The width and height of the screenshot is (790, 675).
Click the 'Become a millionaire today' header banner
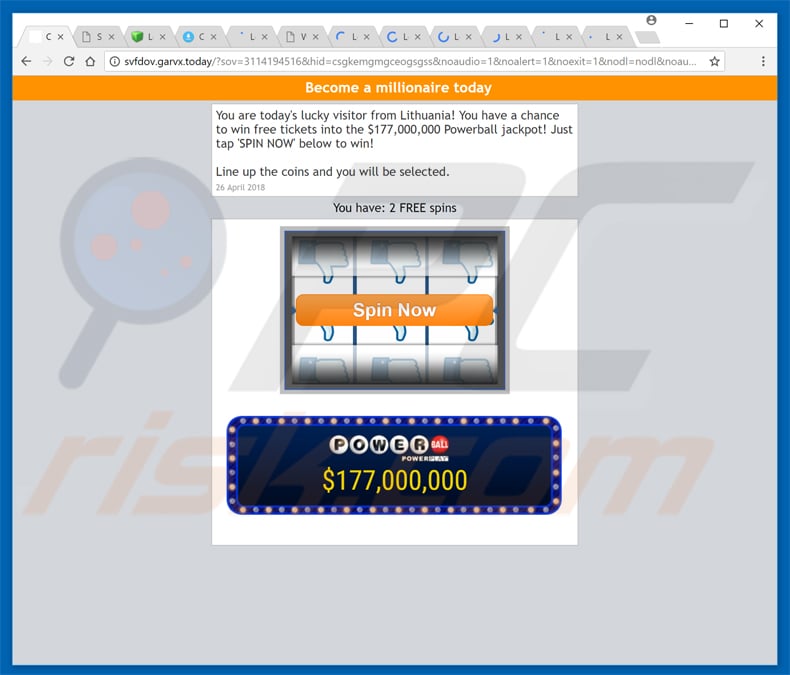tap(395, 88)
